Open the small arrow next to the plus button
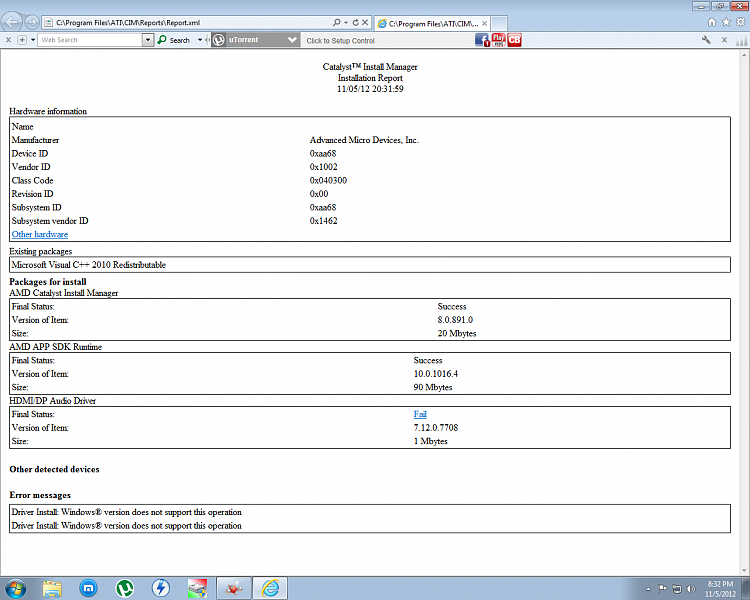 click(33, 40)
